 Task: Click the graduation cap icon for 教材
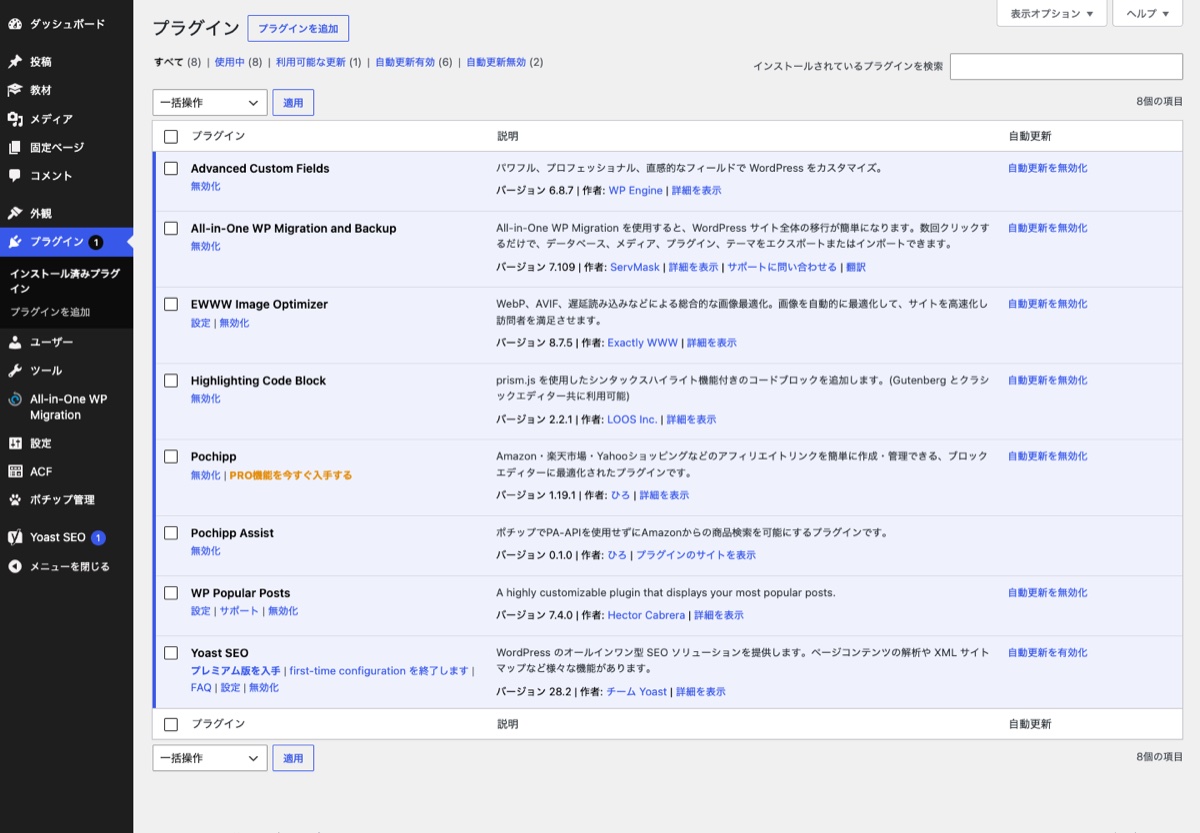coord(15,90)
